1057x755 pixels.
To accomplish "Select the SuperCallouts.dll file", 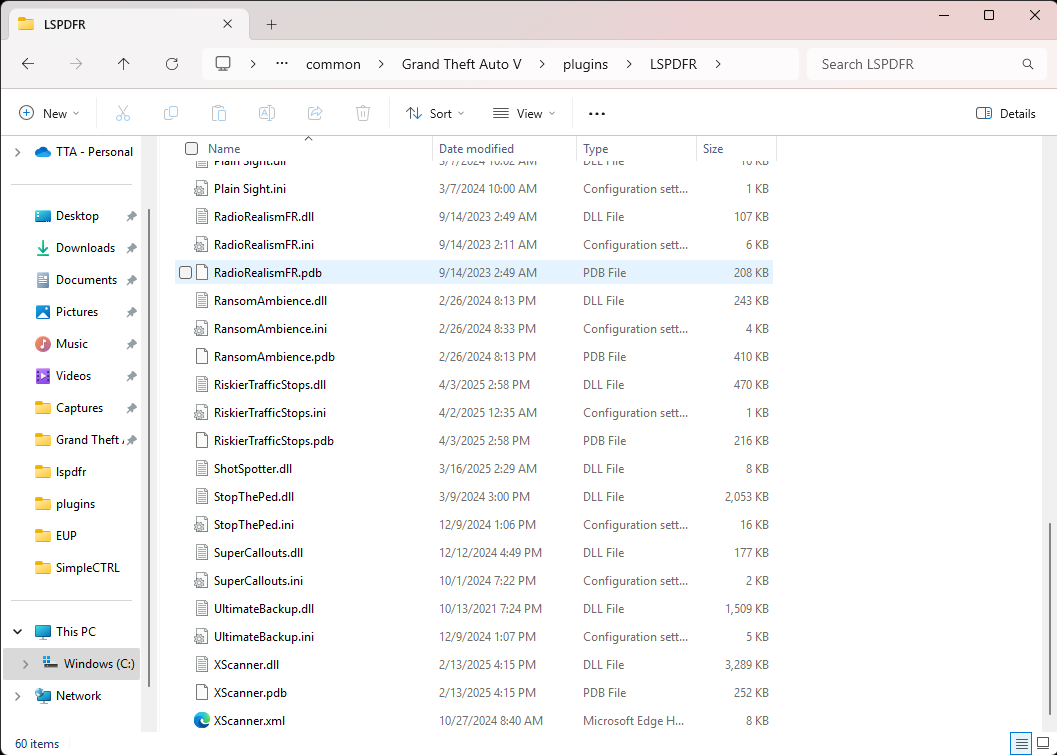I will tap(473, 553).
